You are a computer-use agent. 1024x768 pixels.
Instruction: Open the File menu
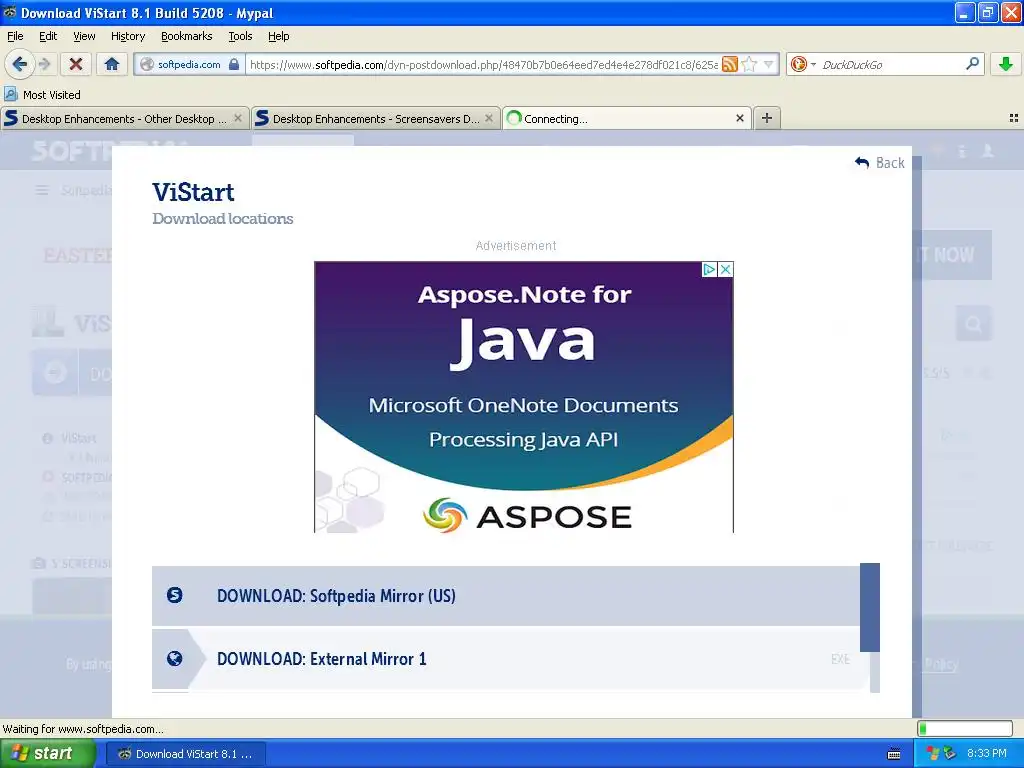[x=15, y=36]
